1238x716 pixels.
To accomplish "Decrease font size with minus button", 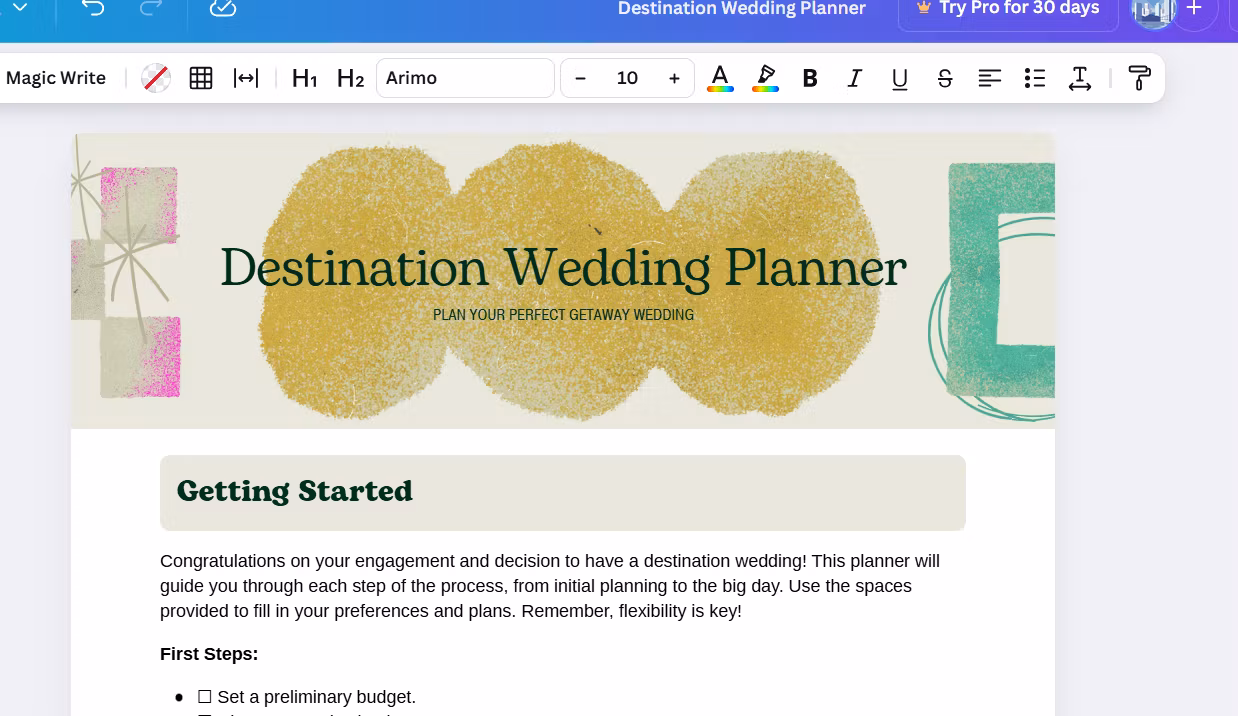I will [581, 78].
